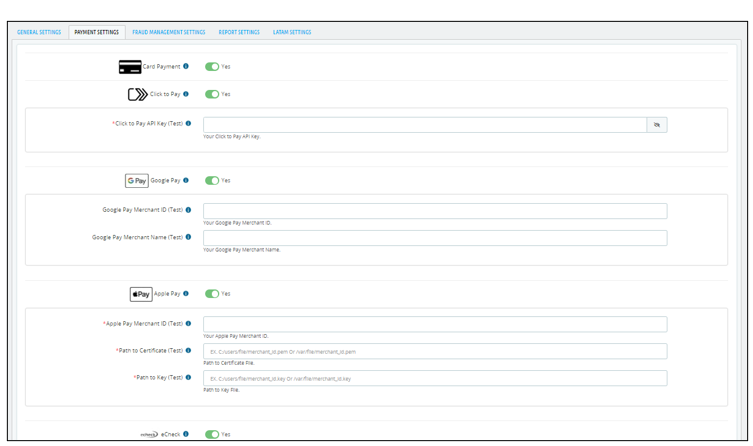
Task: Click the info icon next to Apple Pay label
Action: coord(186,294)
